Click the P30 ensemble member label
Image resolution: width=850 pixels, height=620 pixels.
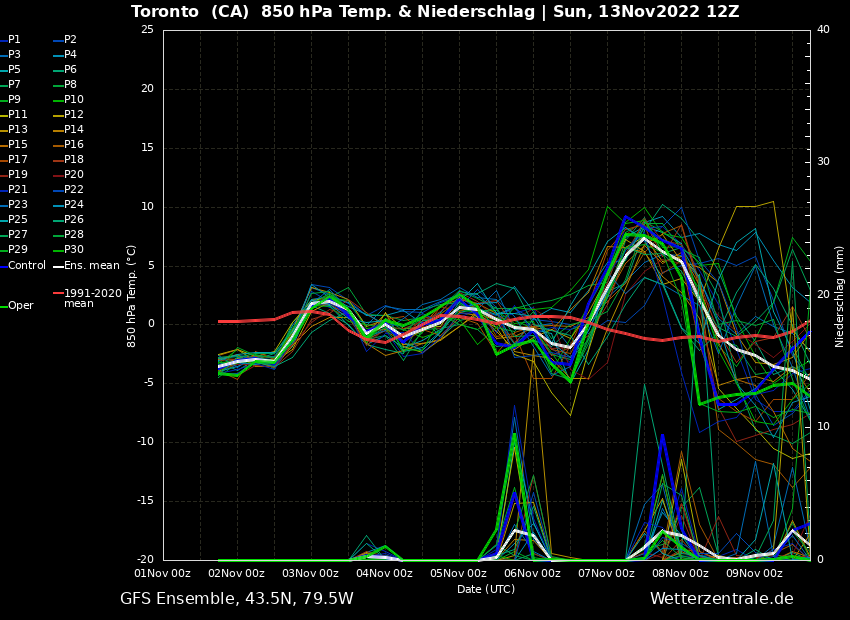(74, 250)
